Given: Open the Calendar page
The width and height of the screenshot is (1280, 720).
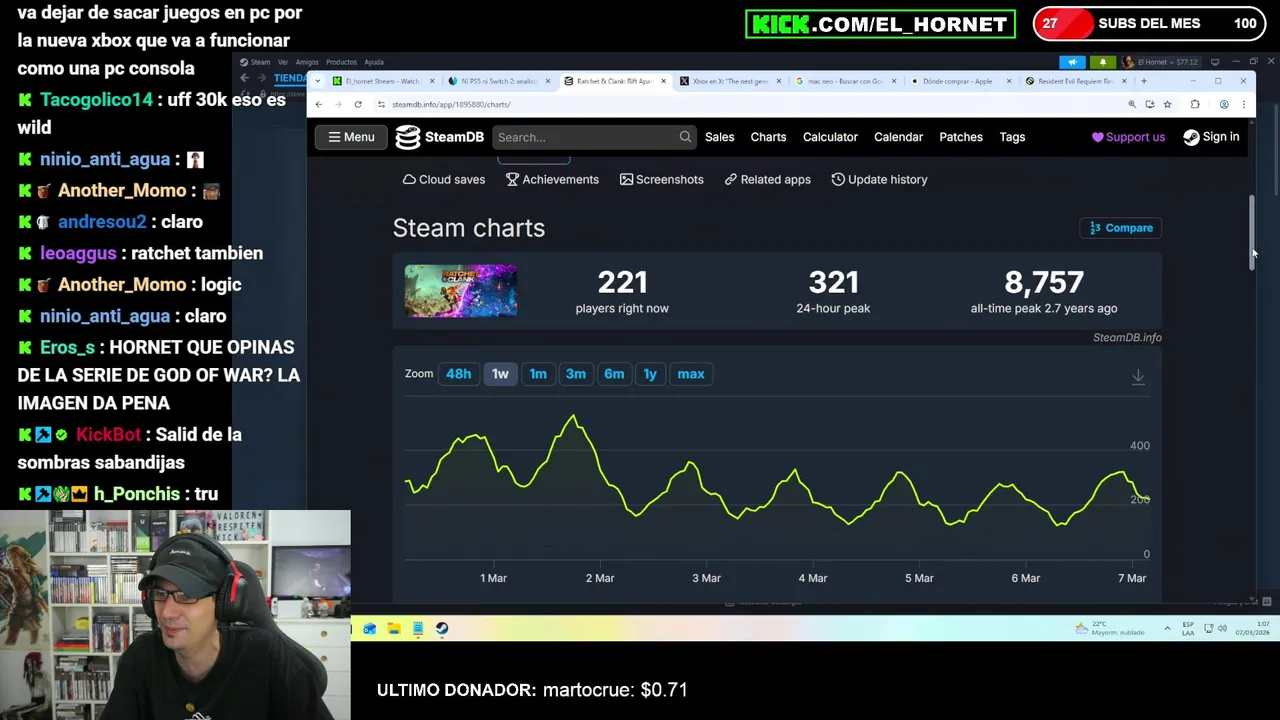Looking at the screenshot, I should (898, 137).
